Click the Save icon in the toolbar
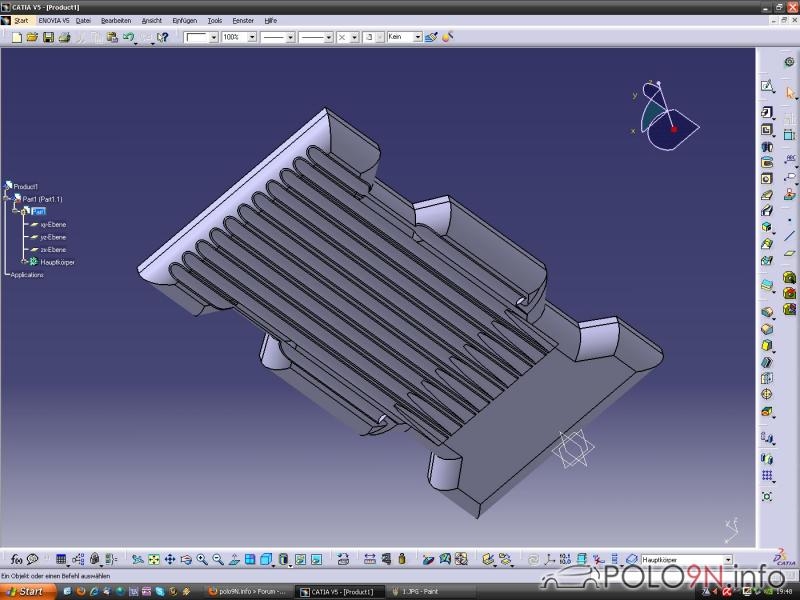This screenshot has height=600, width=800. coord(47,37)
